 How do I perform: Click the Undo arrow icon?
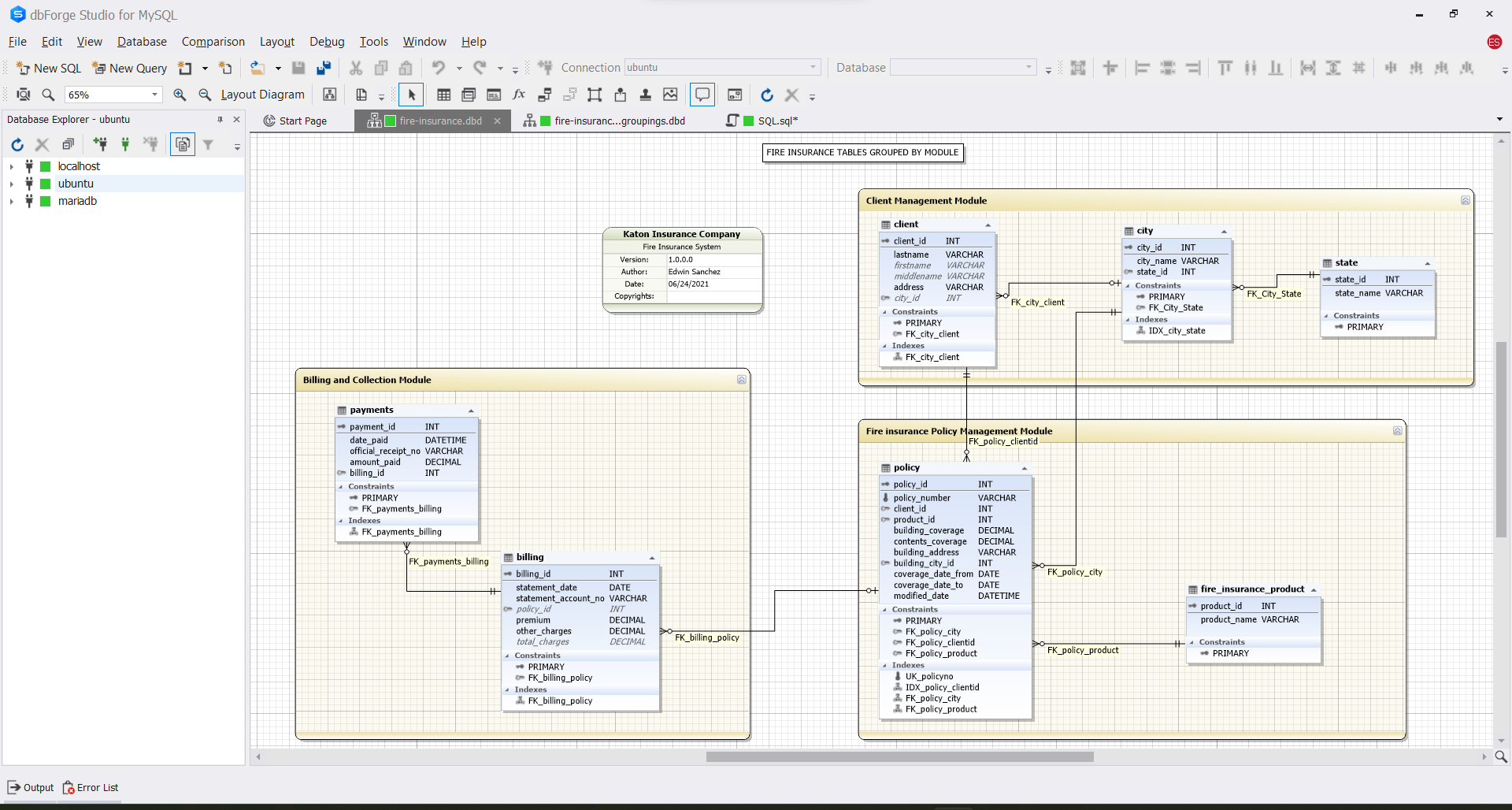coord(439,69)
